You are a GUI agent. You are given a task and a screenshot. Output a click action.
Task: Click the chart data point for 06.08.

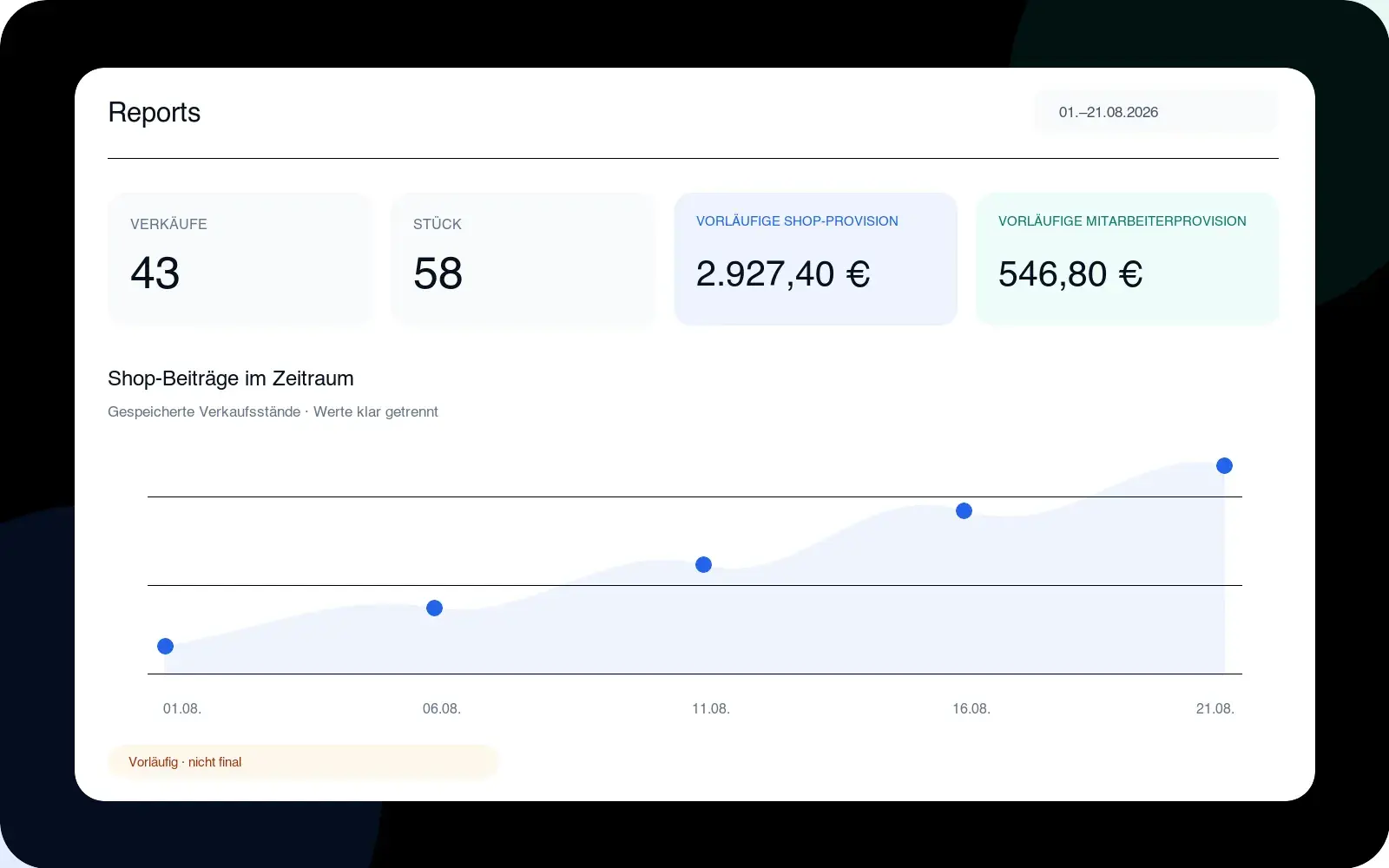[x=434, y=608]
